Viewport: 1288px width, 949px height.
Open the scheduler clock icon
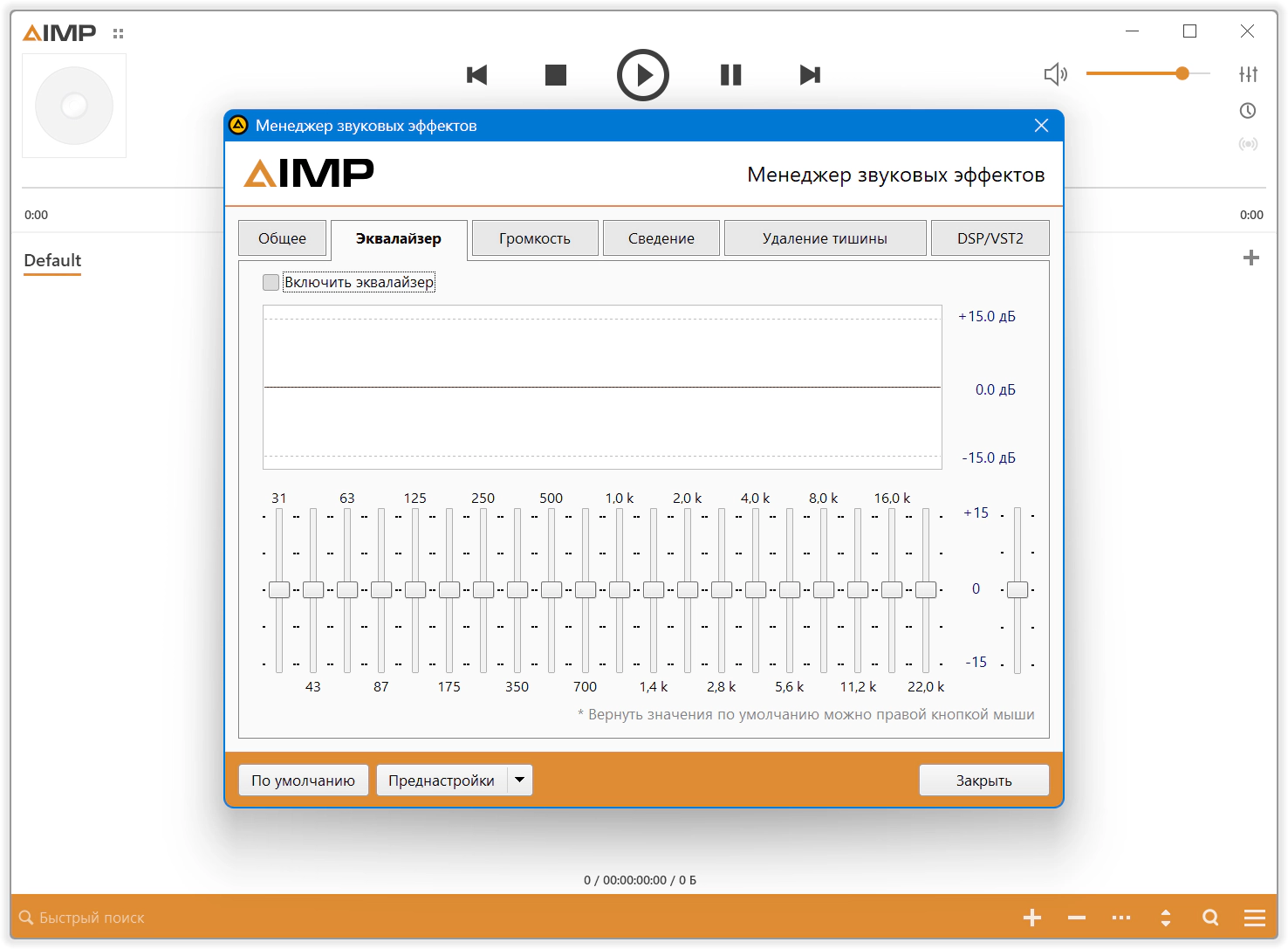point(1248,111)
